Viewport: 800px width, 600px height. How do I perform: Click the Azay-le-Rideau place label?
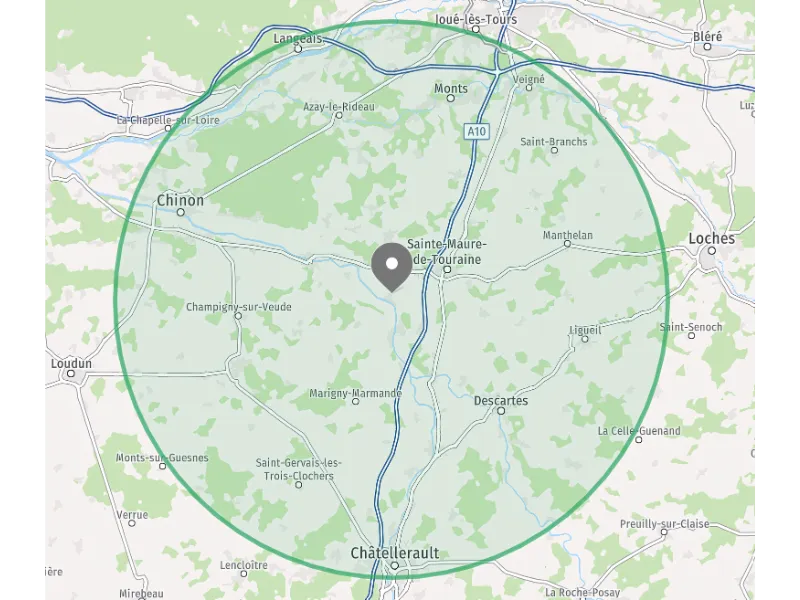(x=339, y=107)
